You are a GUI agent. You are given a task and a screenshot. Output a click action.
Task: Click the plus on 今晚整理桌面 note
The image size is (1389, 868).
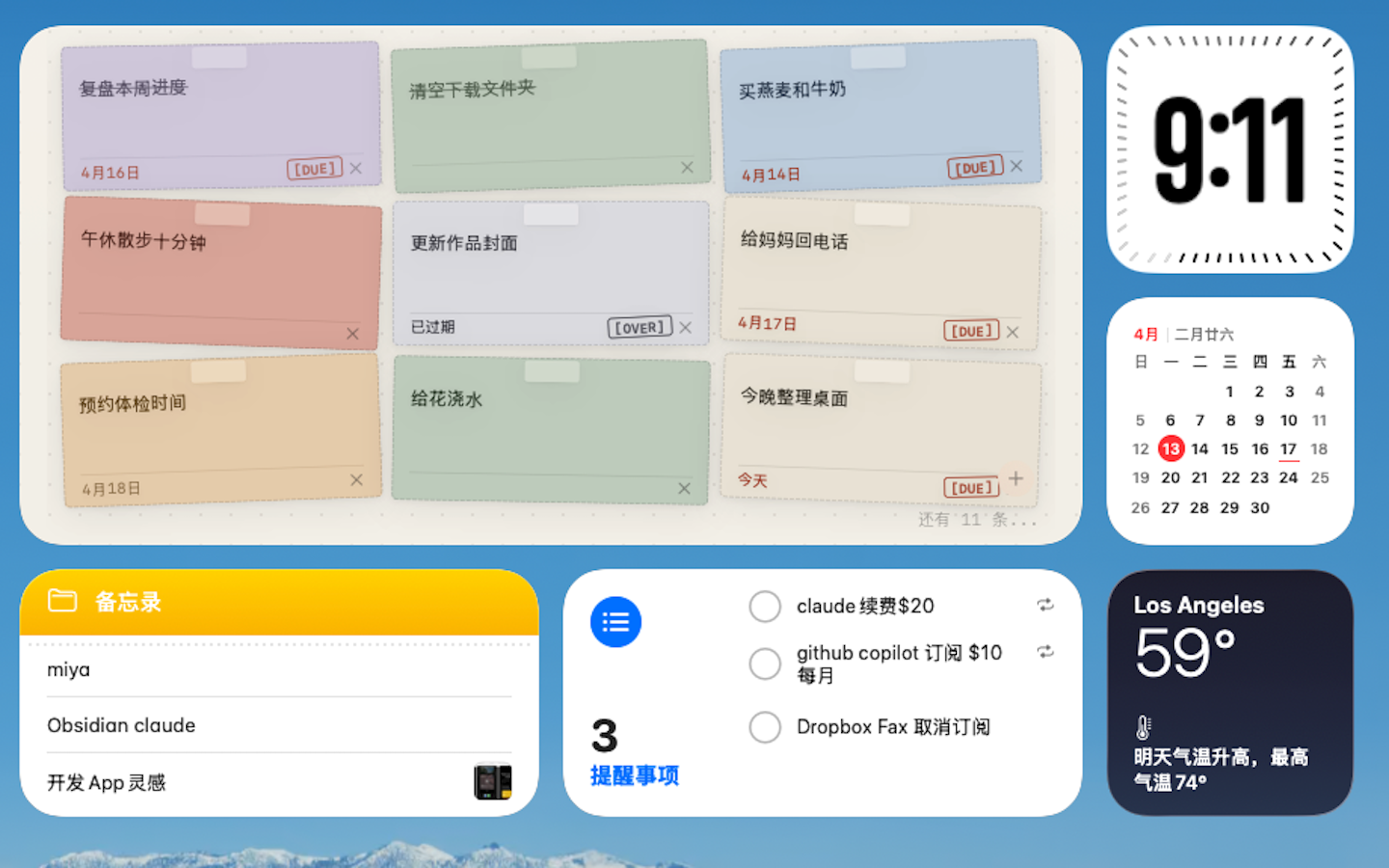[1014, 477]
